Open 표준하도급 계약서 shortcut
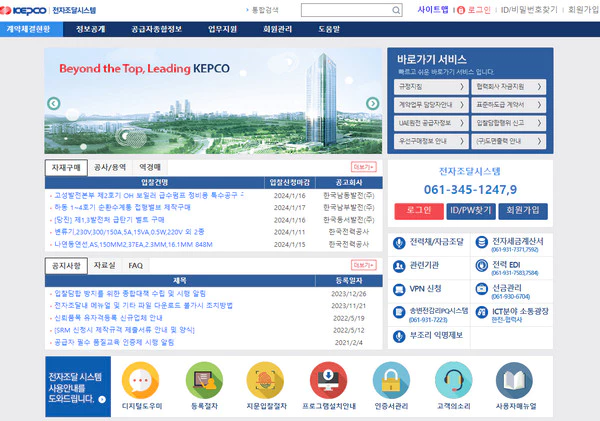This screenshot has width=600, height=421. pyautogui.click(x=509, y=105)
